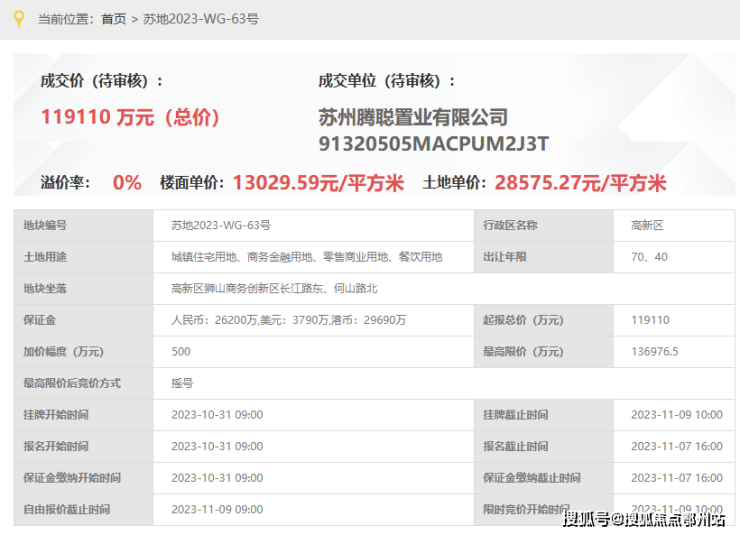
Task: Click the 当前位置 breadcrumb label
Action: [x=66, y=19]
